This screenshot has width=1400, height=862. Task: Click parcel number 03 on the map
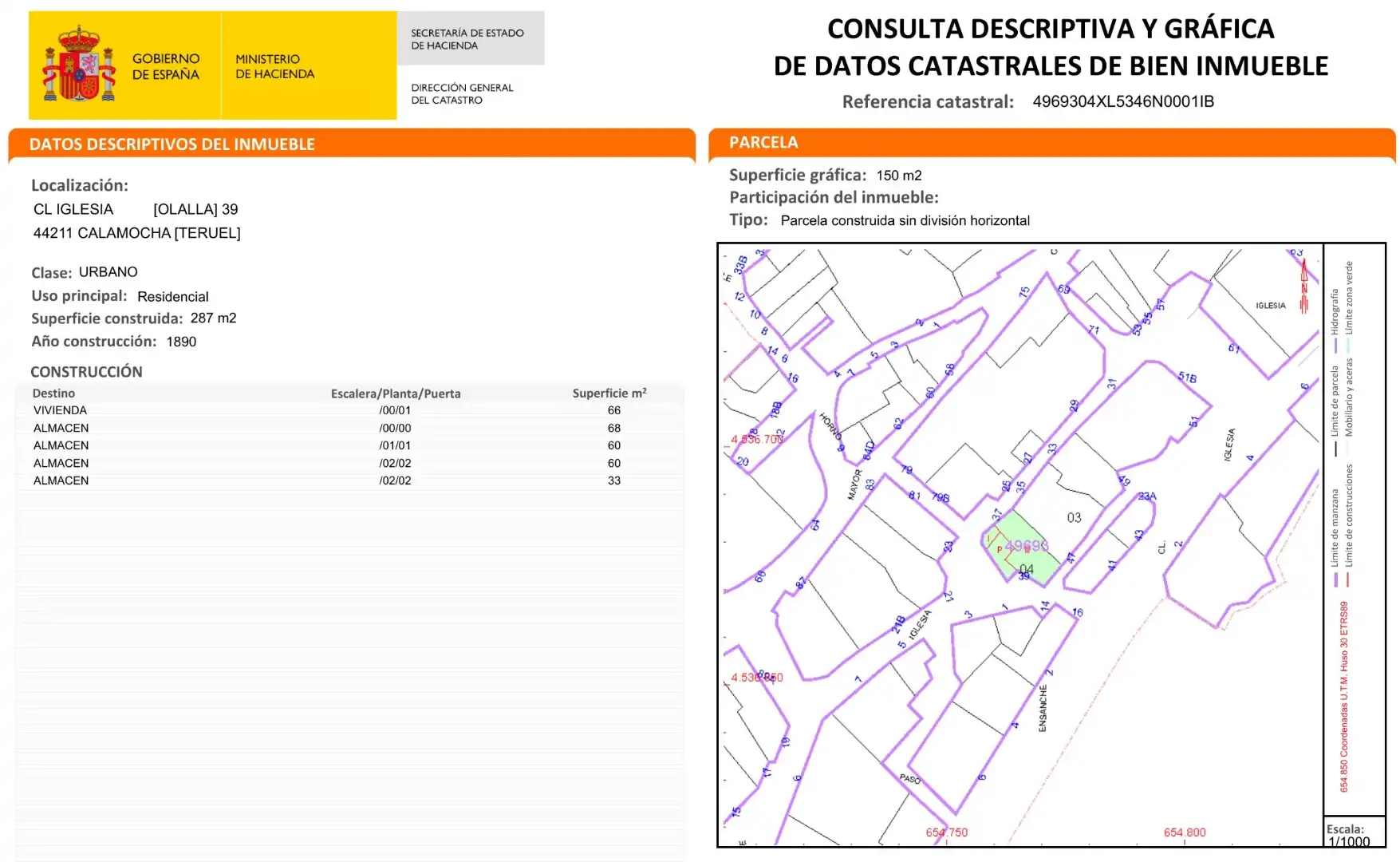(1075, 518)
